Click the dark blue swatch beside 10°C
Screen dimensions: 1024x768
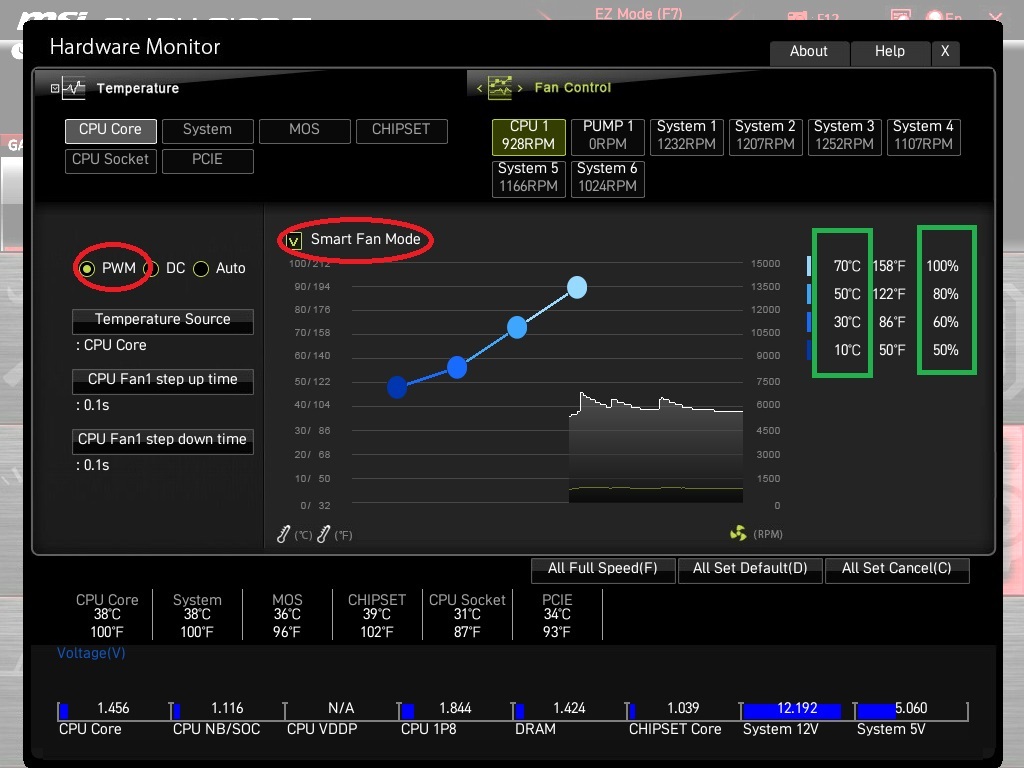[809, 350]
